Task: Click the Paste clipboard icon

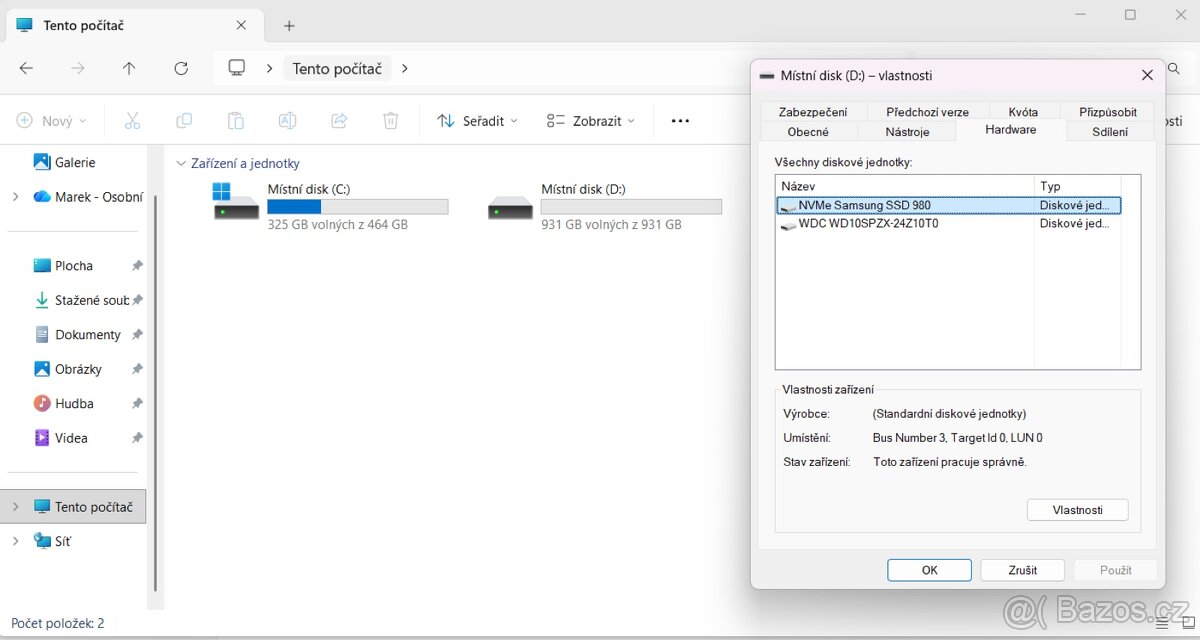Action: point(236,121)
